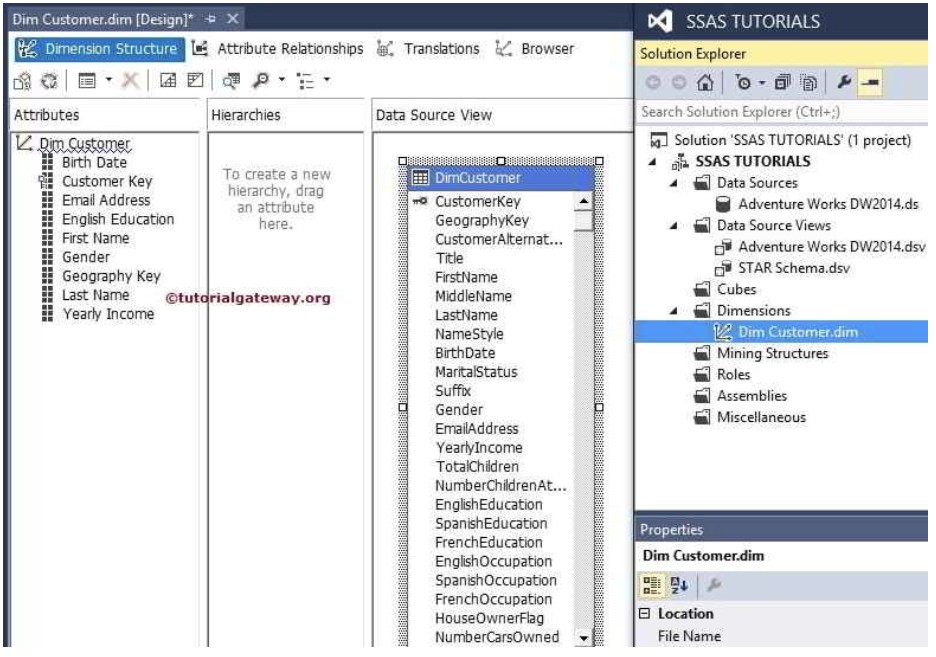This screenshot has width=936, height=657.
Task: Collapse the Dimensions folder
Action: point(673,311)
